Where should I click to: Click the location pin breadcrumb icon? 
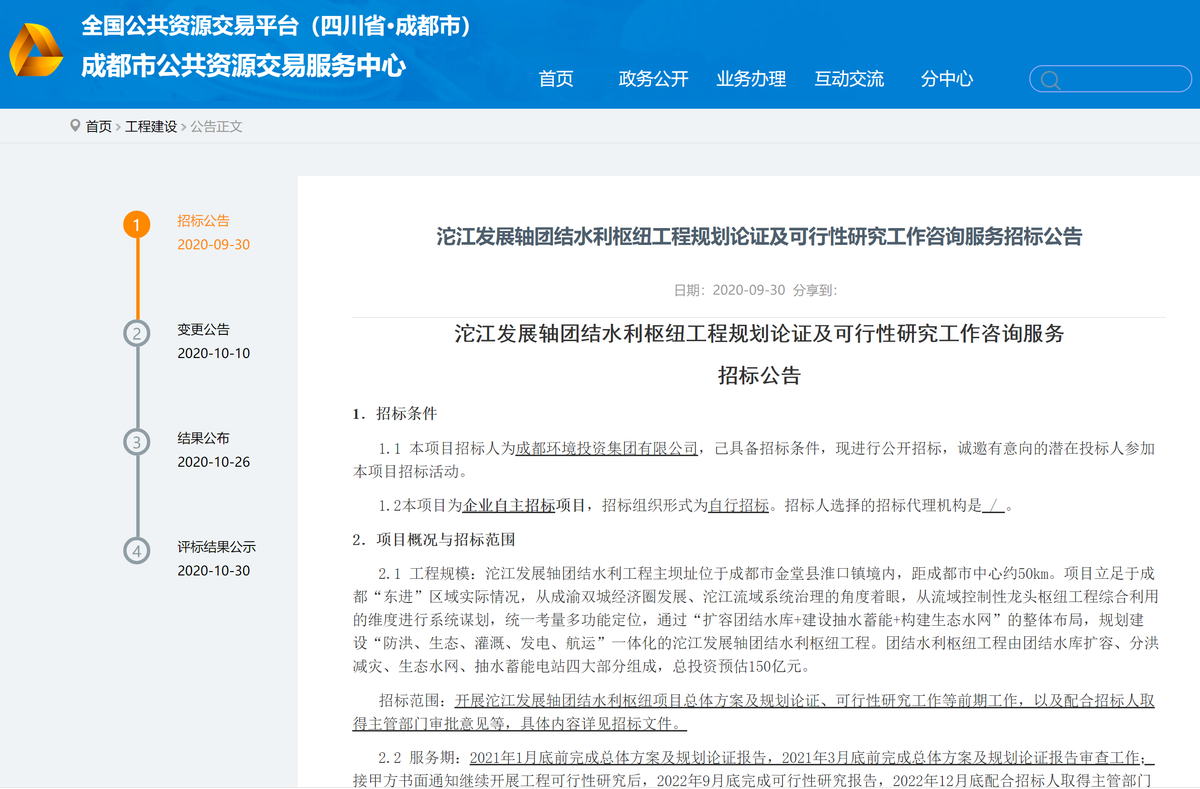click(x=75, y=126)
